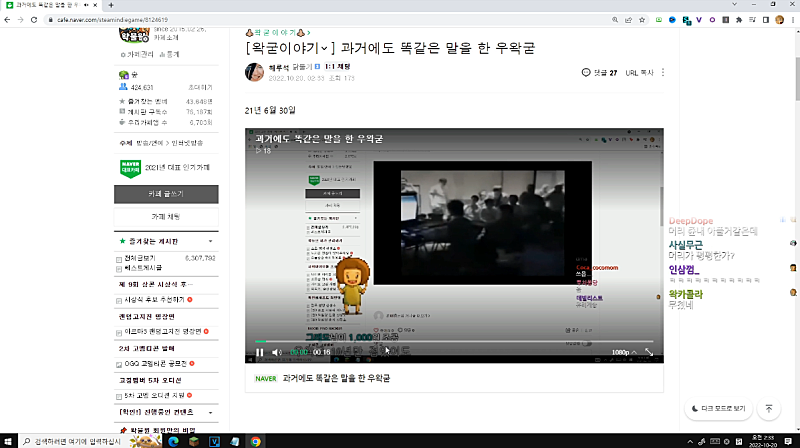Mute the tab via its audio icon
This screenshot has width=800, height=448.
[86, 5]
